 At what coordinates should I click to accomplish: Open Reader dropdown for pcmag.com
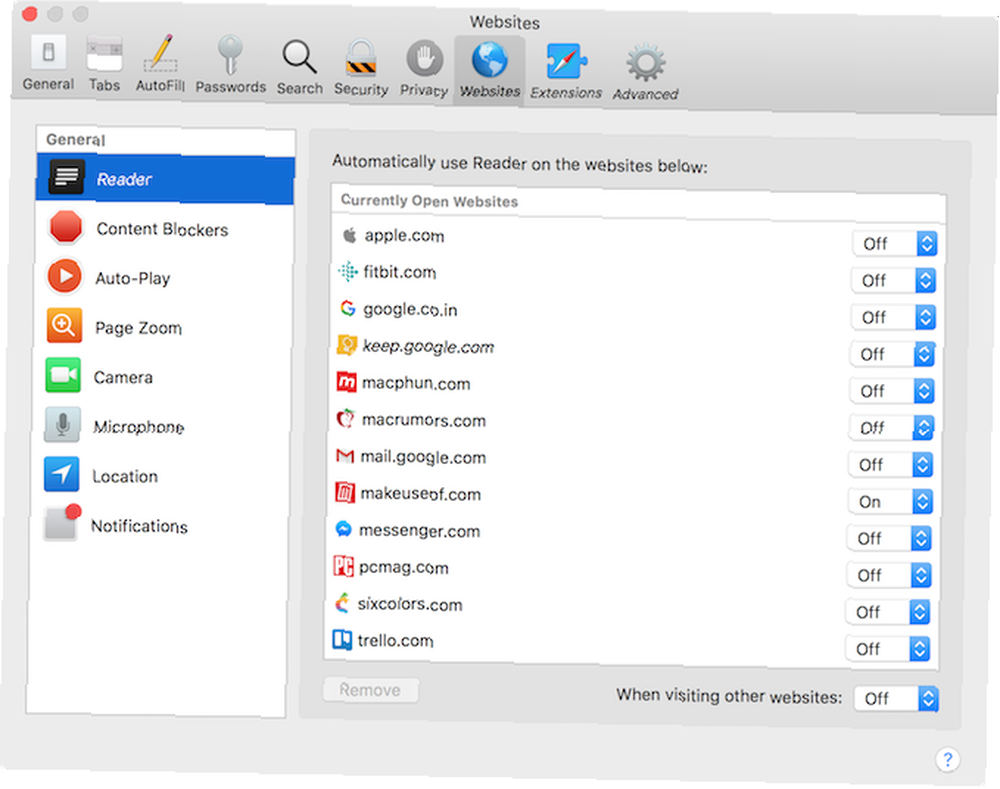pos(888,575)
